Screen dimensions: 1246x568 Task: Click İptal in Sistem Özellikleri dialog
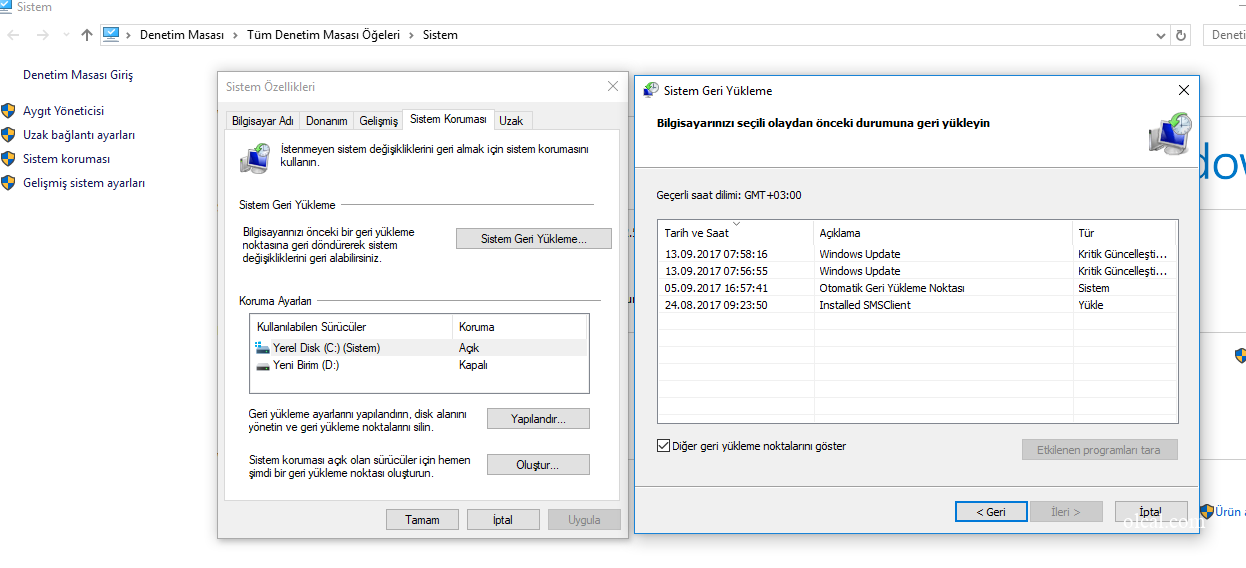503,520
